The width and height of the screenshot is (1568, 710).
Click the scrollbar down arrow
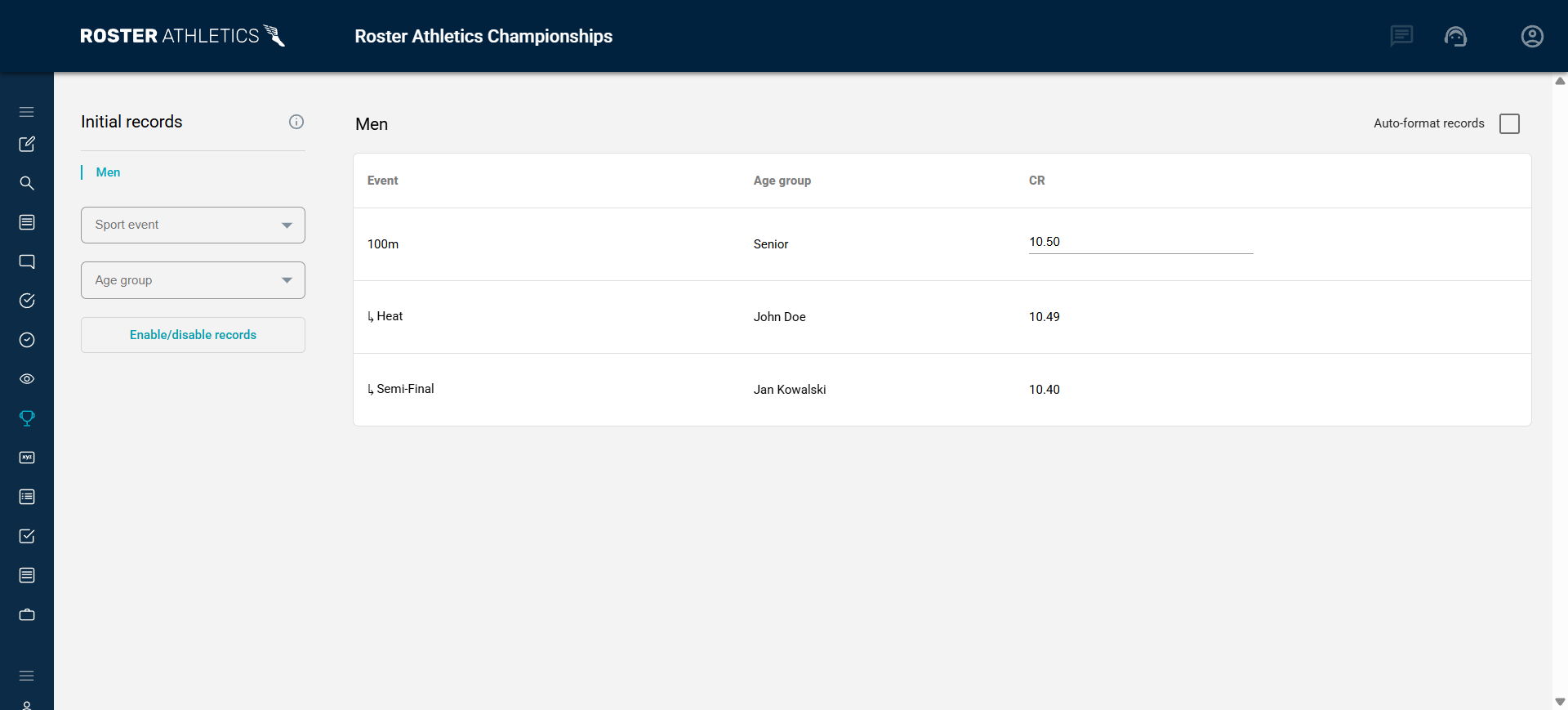click(1560, 702)
